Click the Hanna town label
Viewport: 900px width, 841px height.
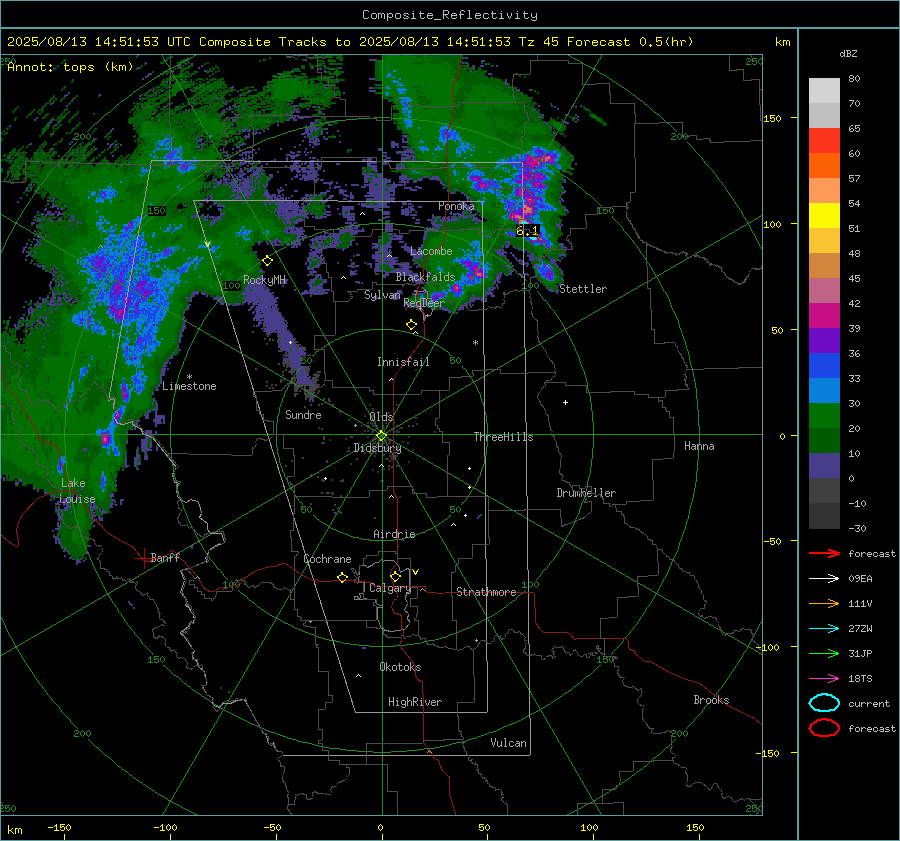[x=699, y=446]
